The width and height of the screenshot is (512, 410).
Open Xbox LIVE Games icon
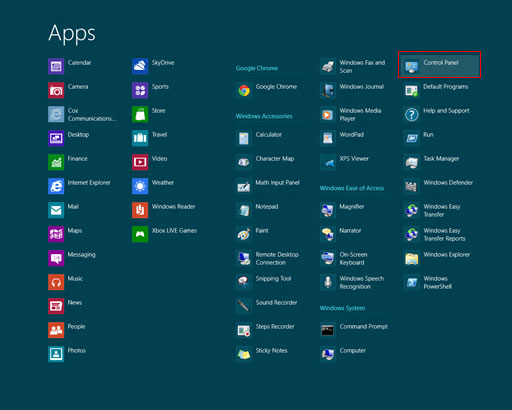(x=140, y=234)
